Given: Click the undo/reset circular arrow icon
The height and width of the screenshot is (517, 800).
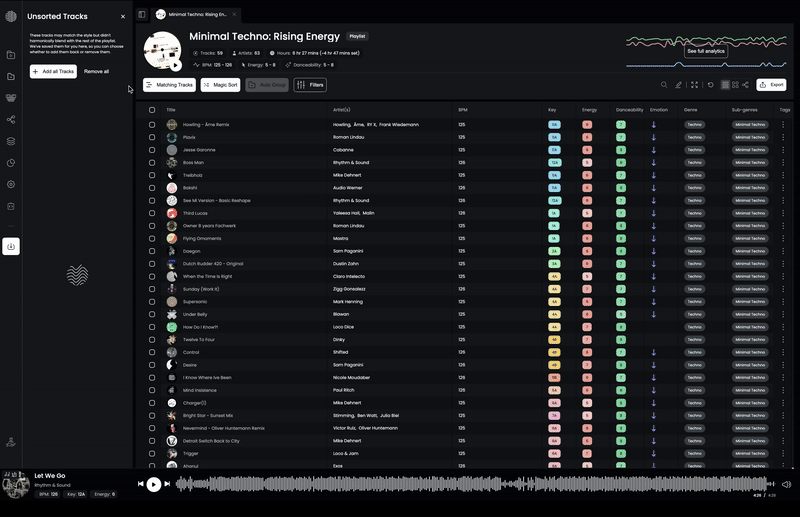Looking at the screenshot, I should (x=710, y=85).
